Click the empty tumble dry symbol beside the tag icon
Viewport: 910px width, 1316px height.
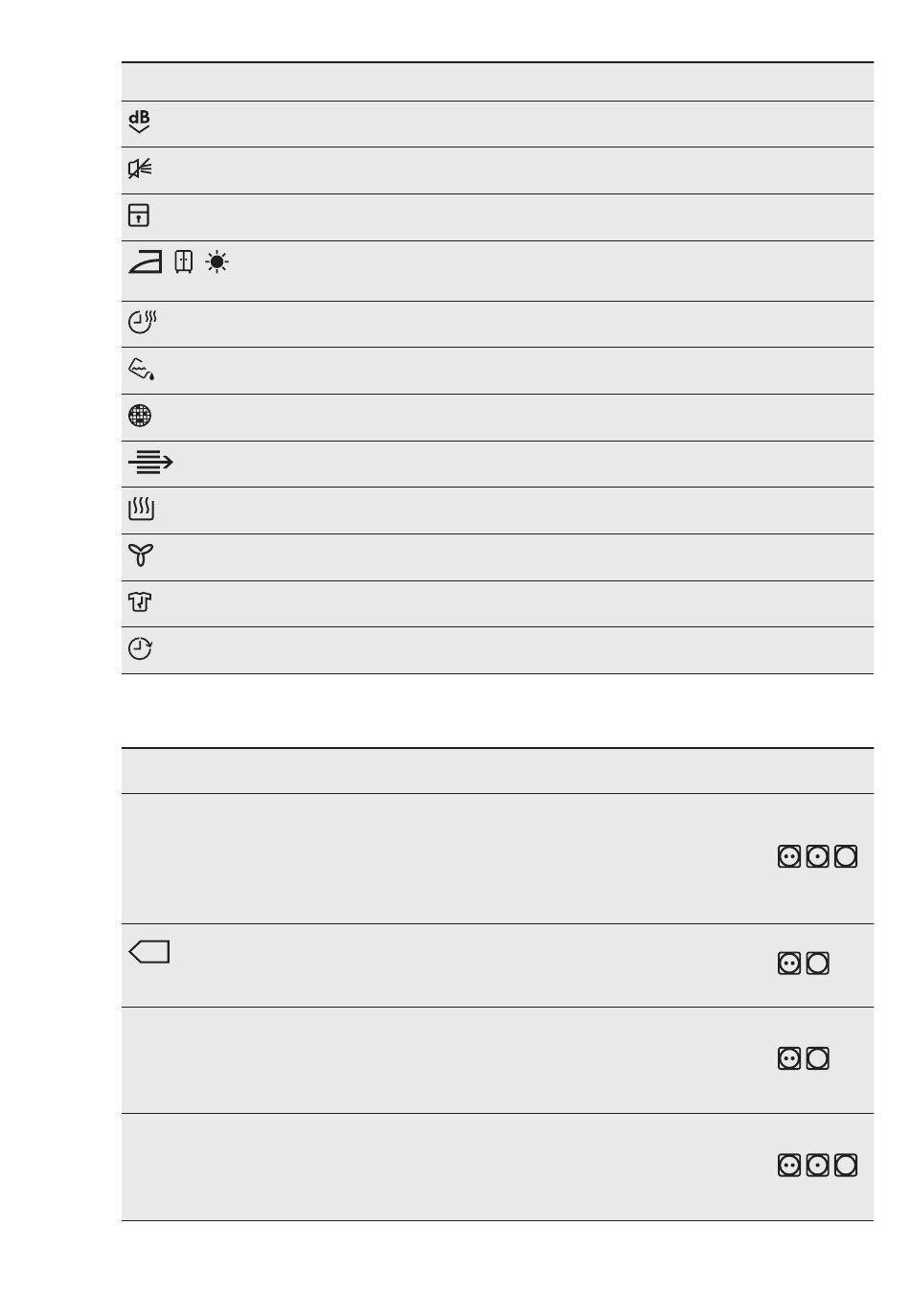point(817,964)
